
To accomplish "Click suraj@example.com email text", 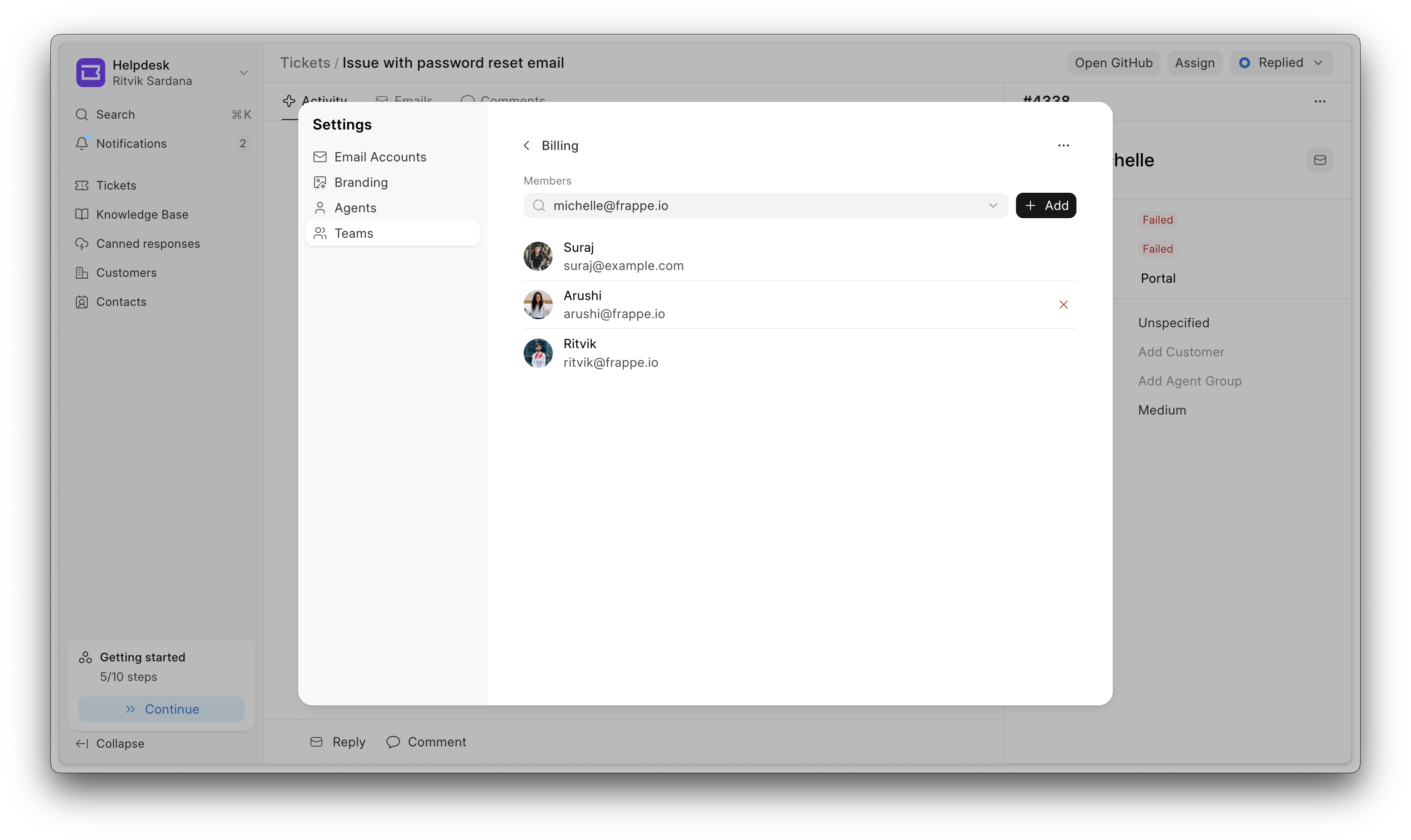I will [x=623, y=265].
